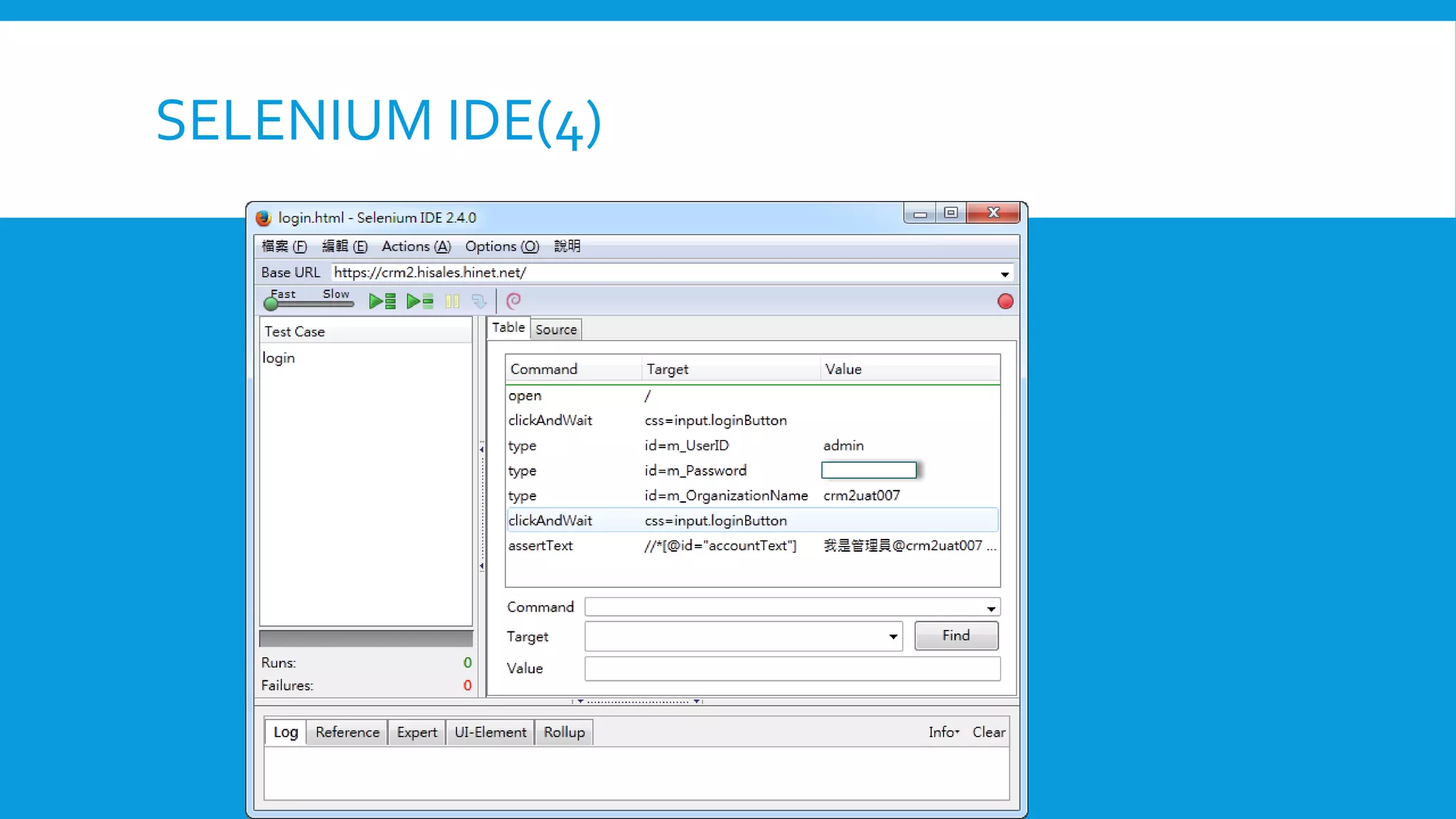Open the Command combo box dropdown
1456x819 pixels.
[991, 609]
